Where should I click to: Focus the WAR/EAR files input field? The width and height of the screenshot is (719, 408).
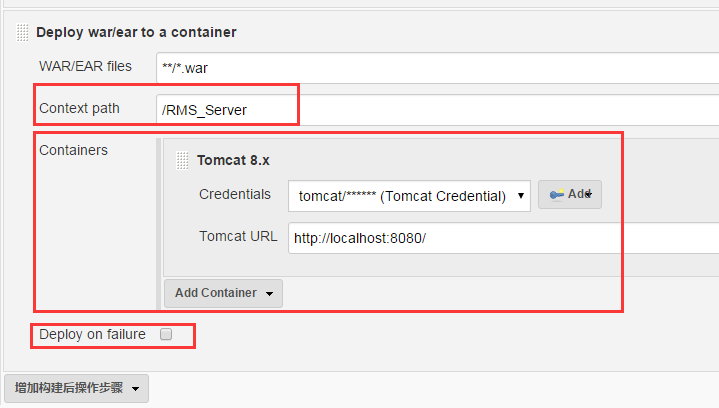[x=437, y=68]
